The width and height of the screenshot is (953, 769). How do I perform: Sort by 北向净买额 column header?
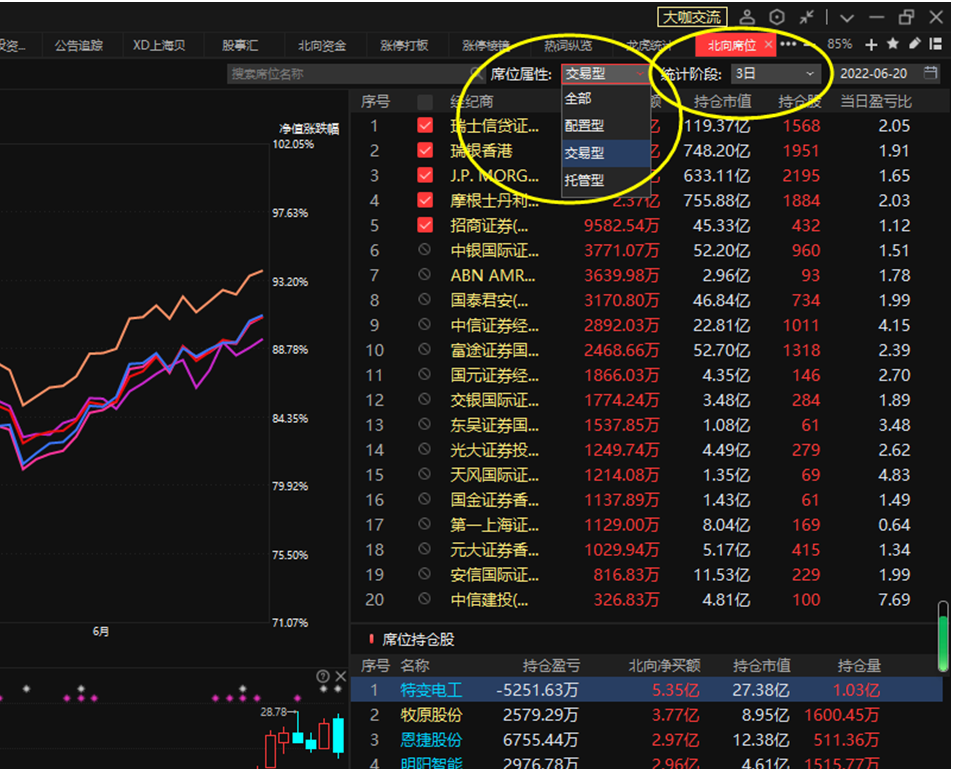[x=664, y=666]
